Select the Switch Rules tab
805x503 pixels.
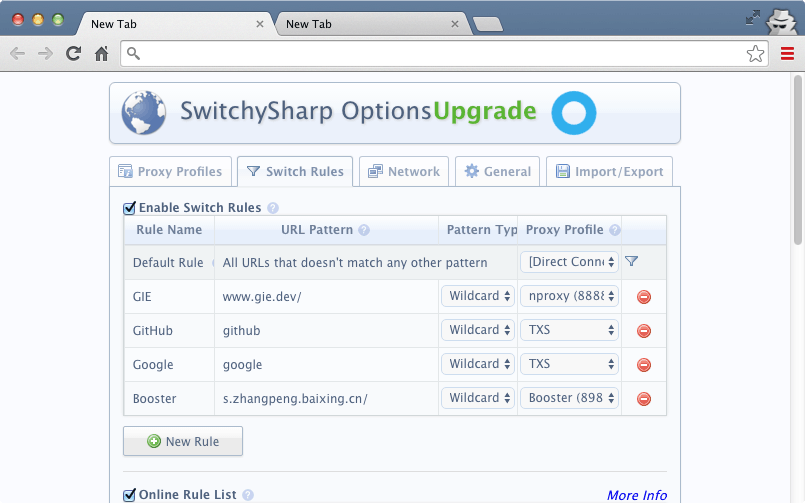coord(295,171)
